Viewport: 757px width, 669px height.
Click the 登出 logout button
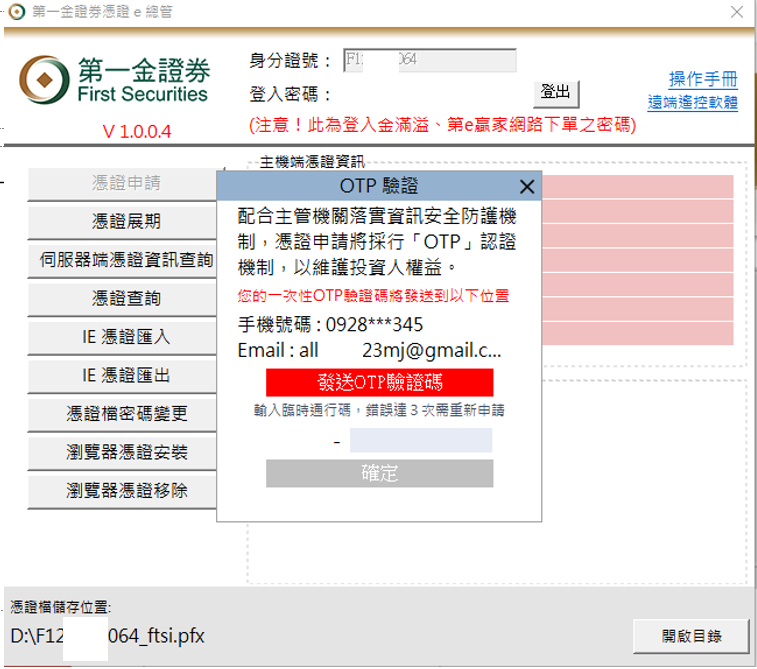[x=555, y=93]
